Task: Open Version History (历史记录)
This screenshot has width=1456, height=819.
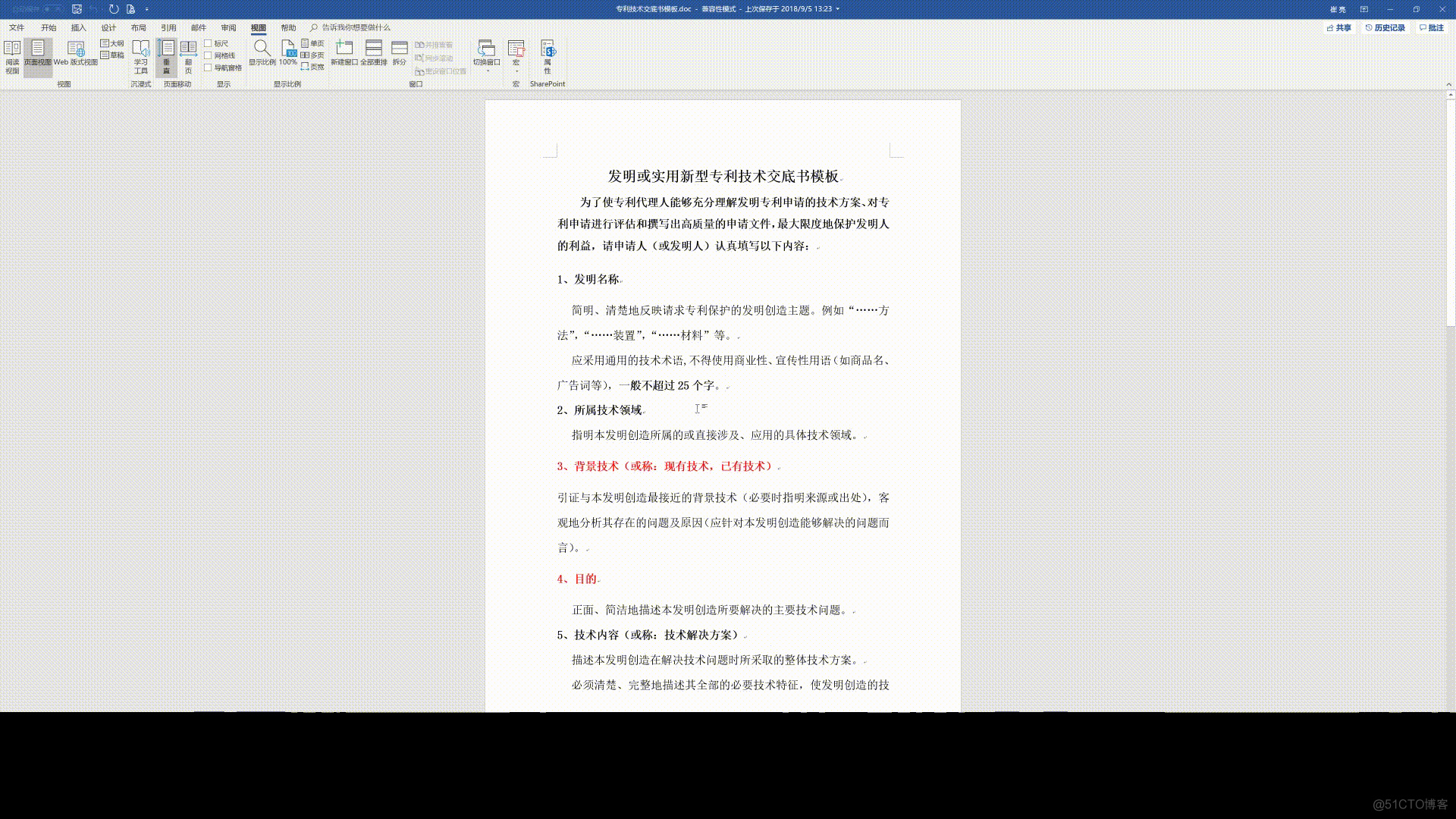Action: tap(1385, 27)
